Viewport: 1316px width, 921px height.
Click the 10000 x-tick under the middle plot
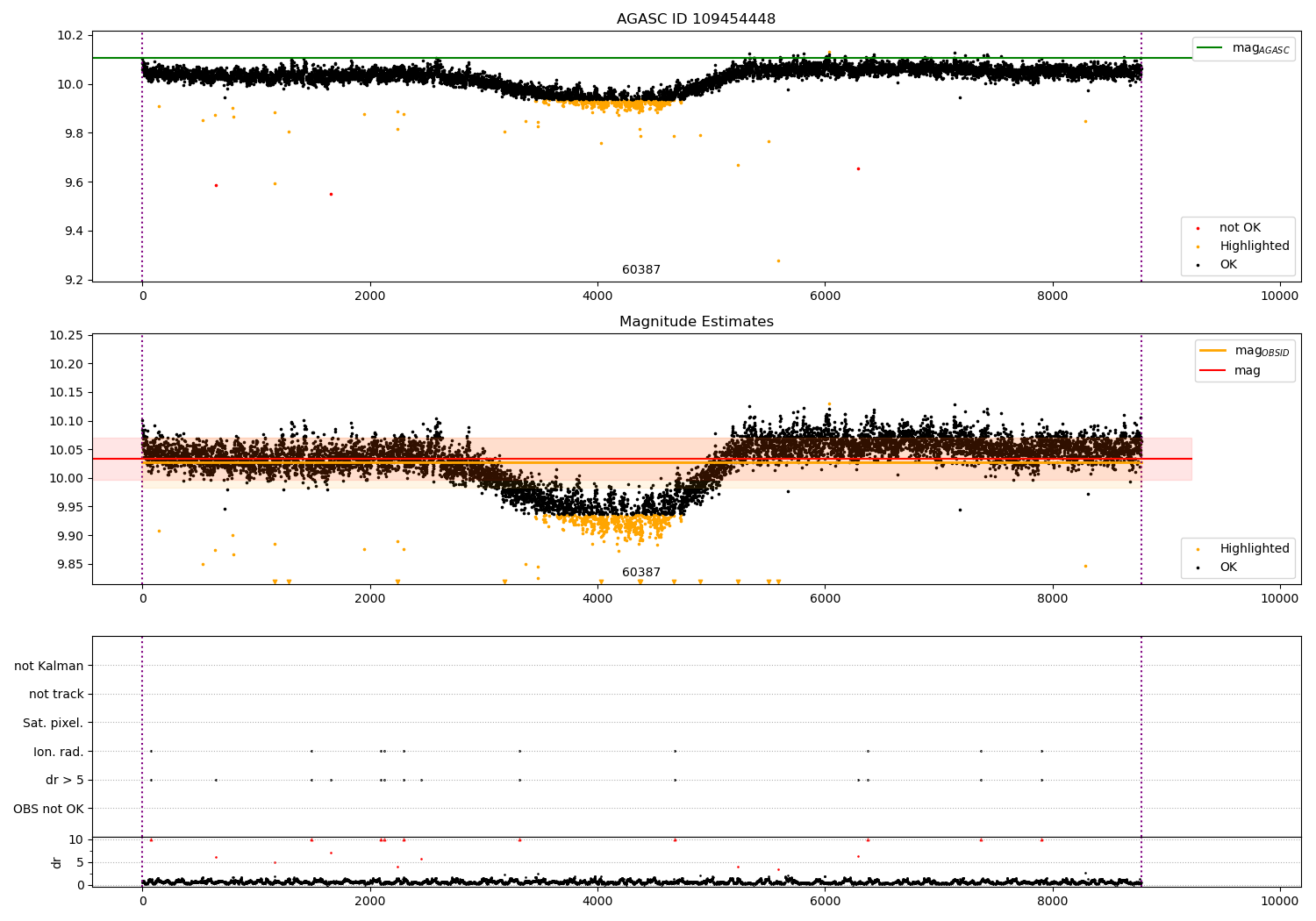click(x=1279, y=599)
